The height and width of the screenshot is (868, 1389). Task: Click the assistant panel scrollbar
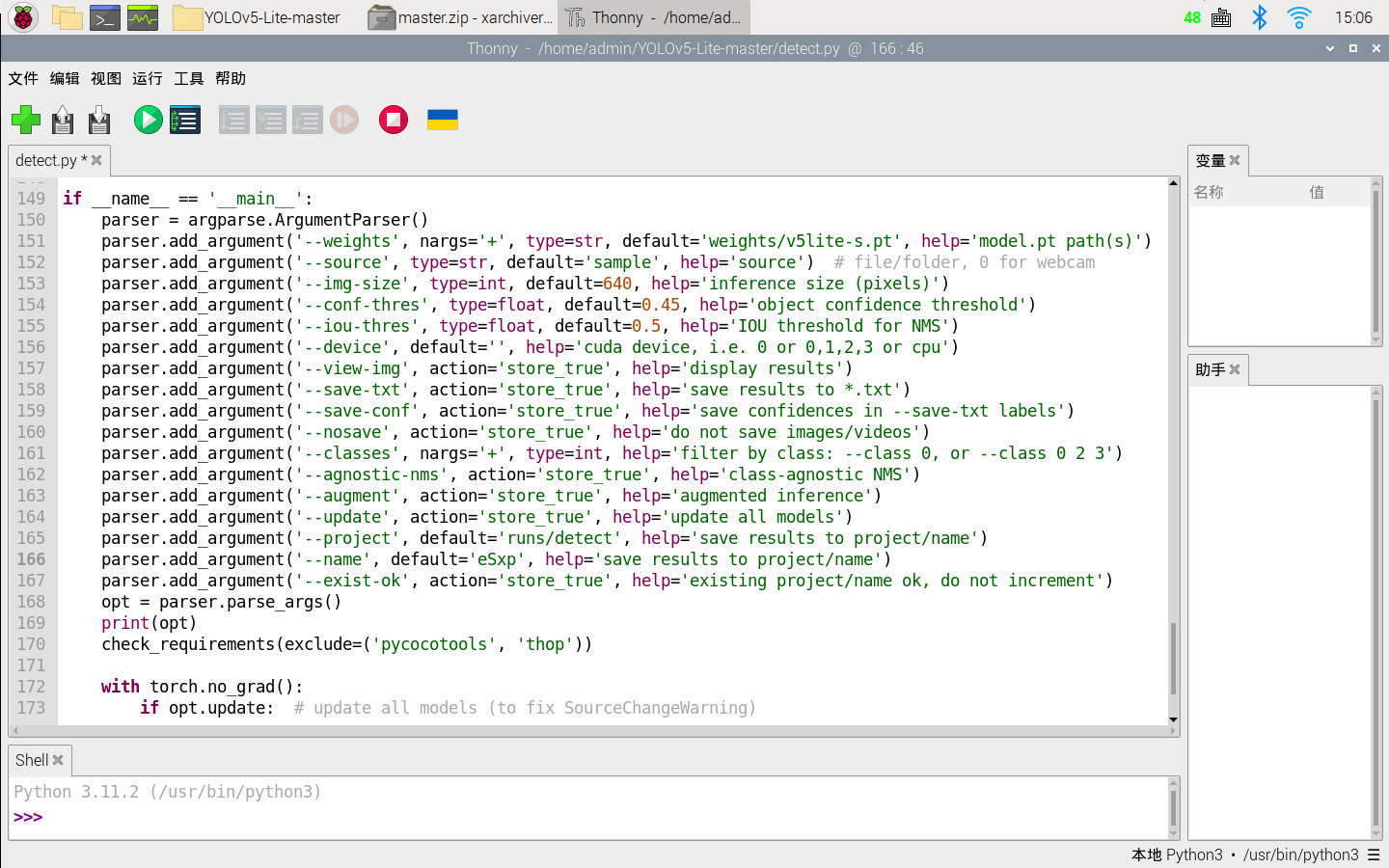[1376, 612]
